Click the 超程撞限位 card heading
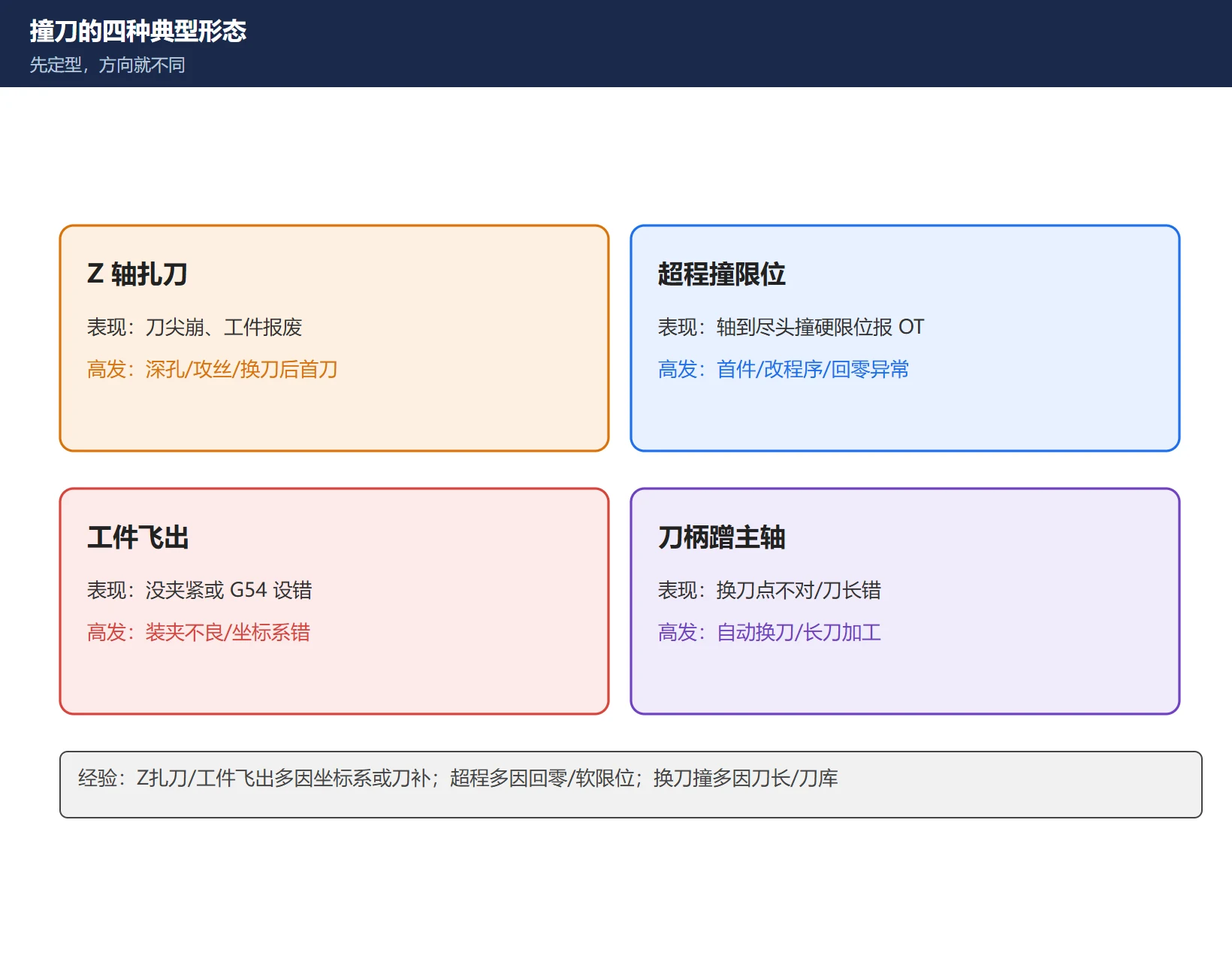 tap(722, 274)
